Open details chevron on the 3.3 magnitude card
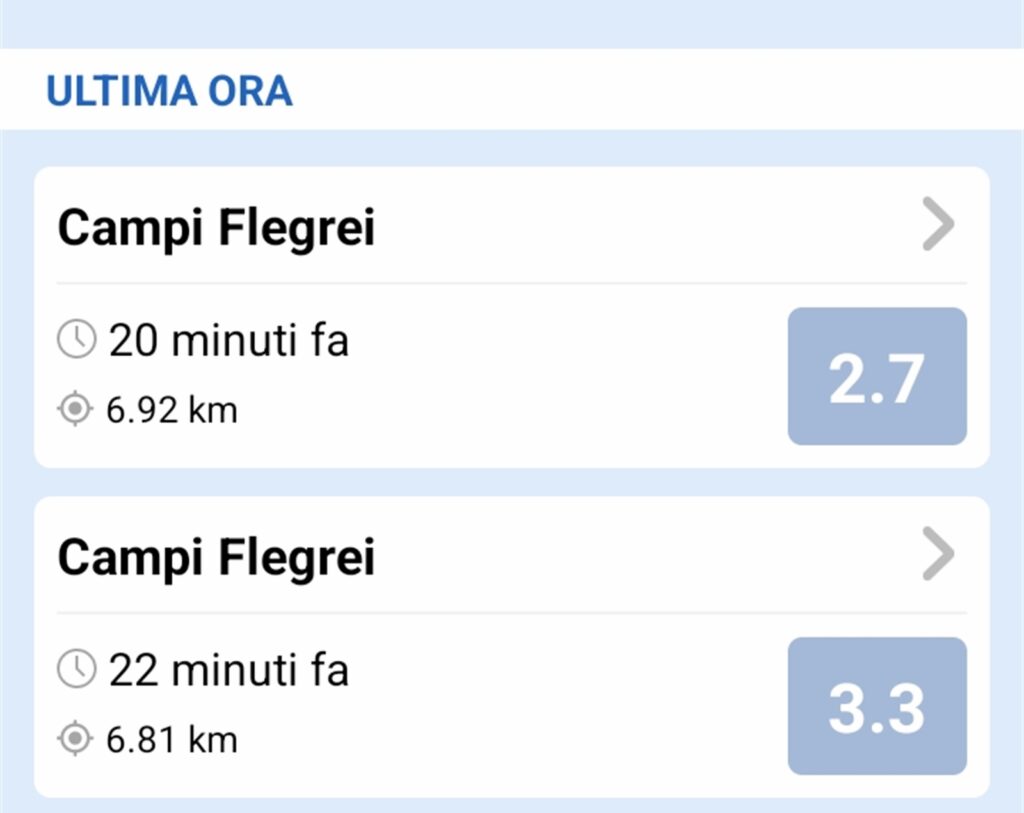The width and height of the screenshot is (1024, 813). click(x=938, y=556)
